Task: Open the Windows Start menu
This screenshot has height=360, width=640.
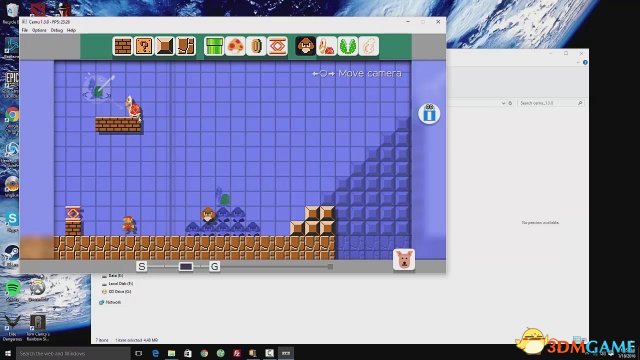Action: coord(8,353)
